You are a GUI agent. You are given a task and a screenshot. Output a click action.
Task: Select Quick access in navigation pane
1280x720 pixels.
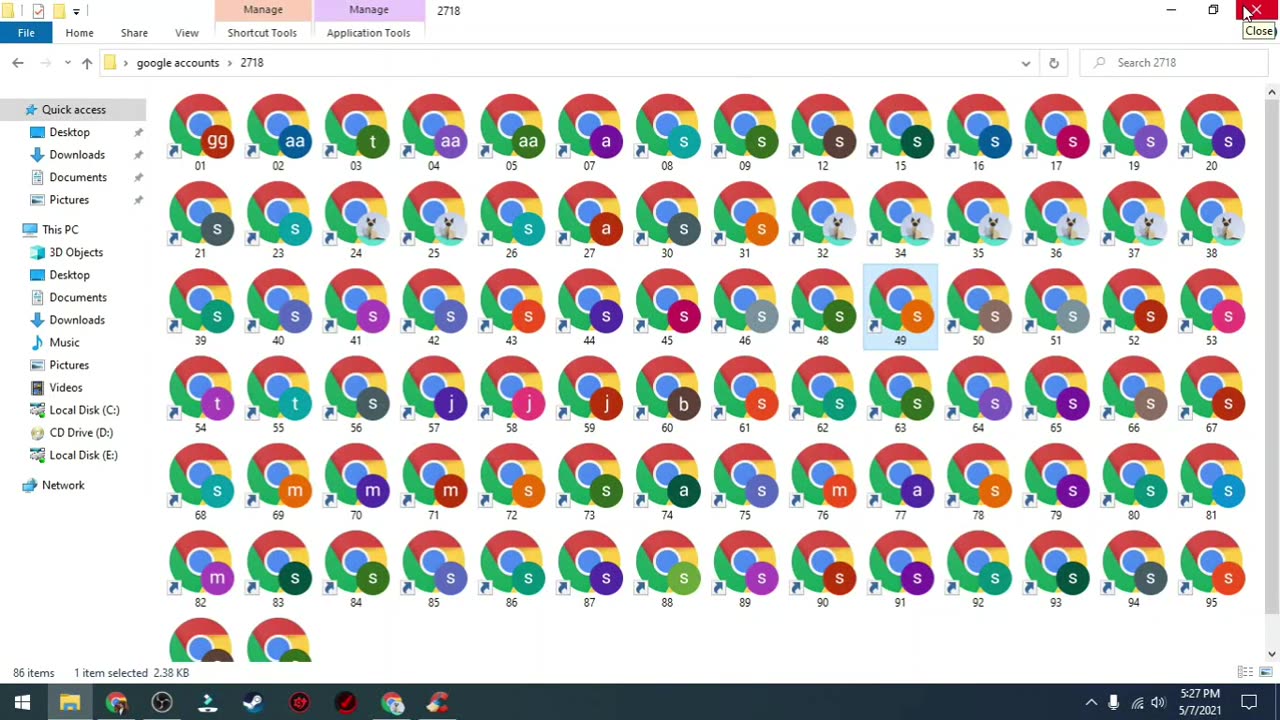tap(73, 110)
